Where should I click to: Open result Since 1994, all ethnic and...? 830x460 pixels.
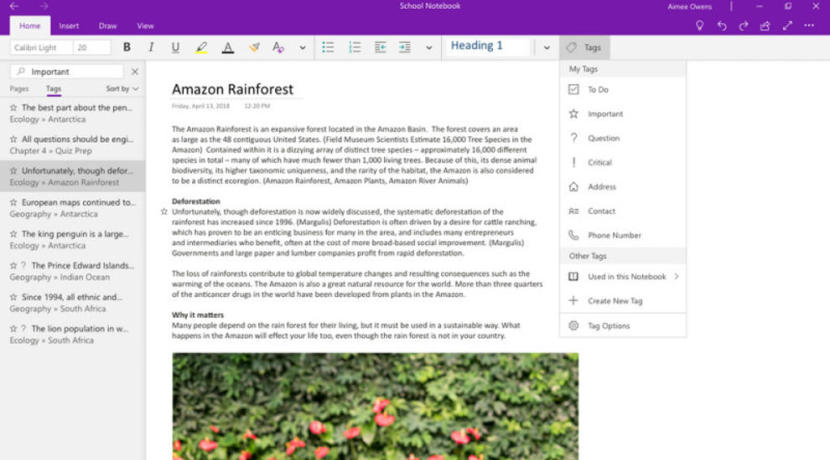pyautogui.click(x=73, y=303)
